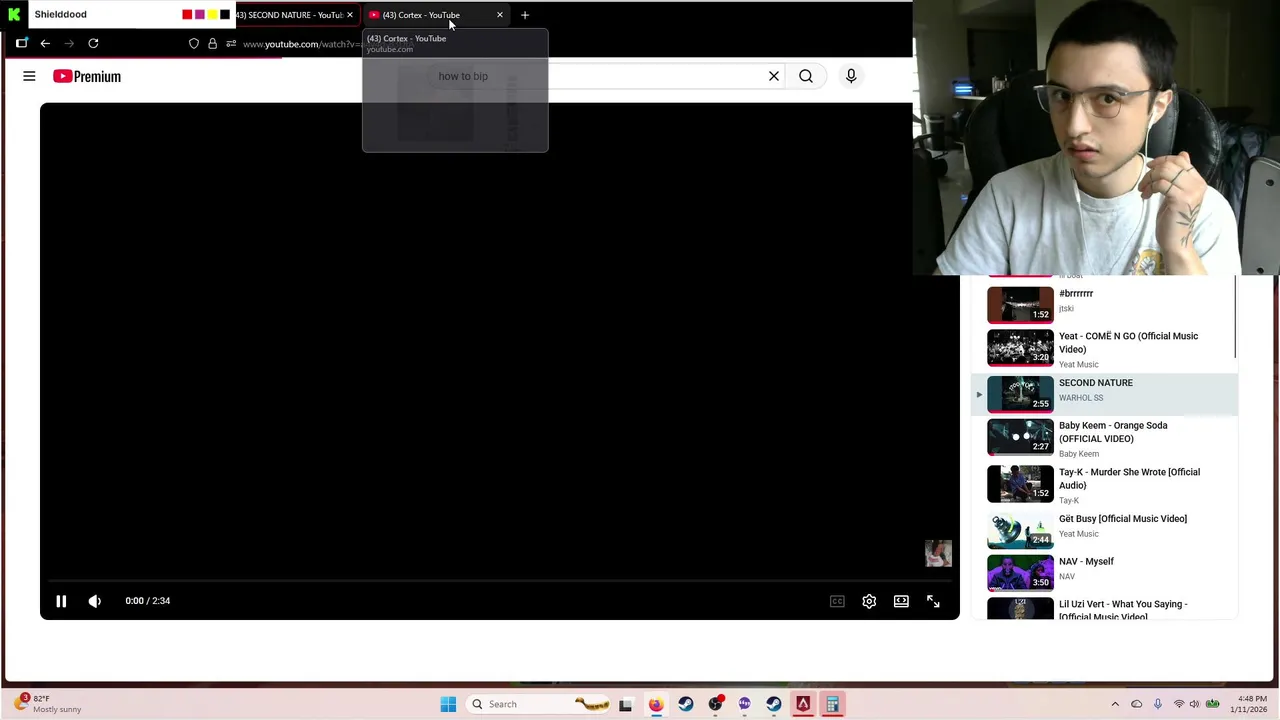Click the browser forward arrow

(x=69, y=43)
